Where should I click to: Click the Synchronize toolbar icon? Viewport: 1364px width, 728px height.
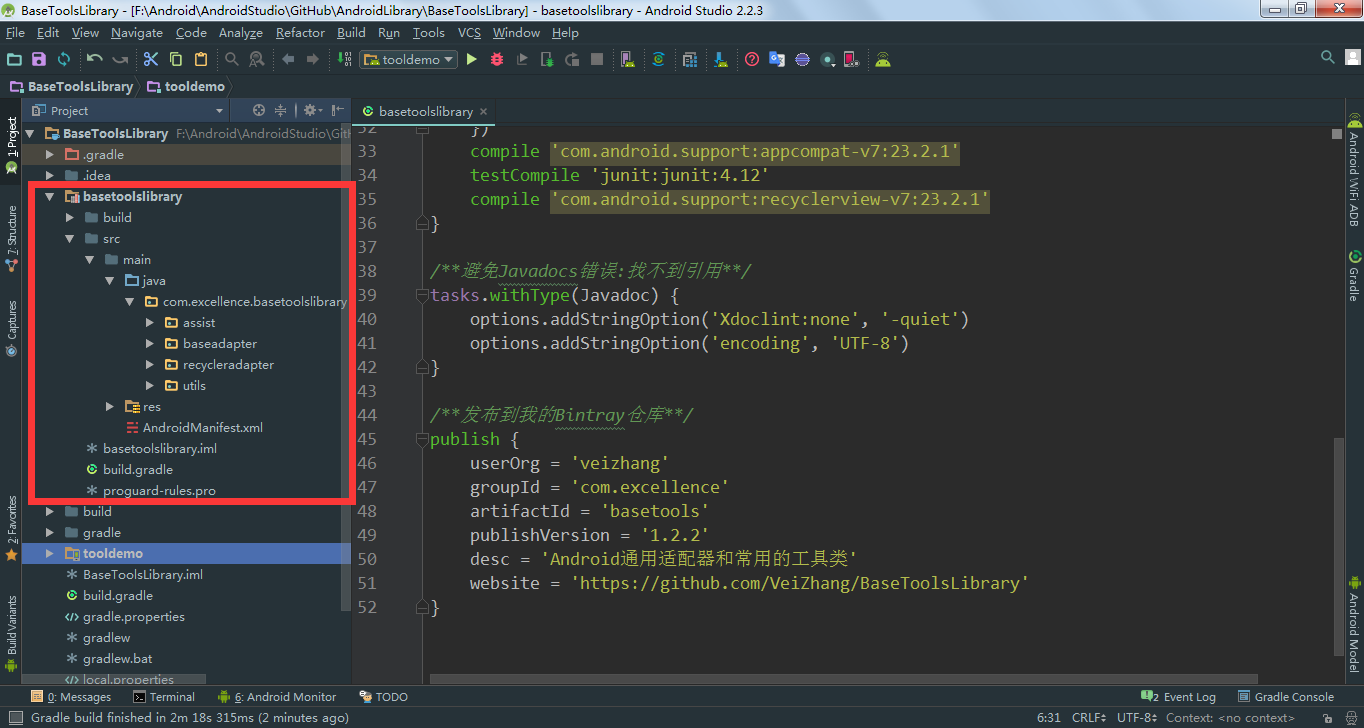[63, 60]
